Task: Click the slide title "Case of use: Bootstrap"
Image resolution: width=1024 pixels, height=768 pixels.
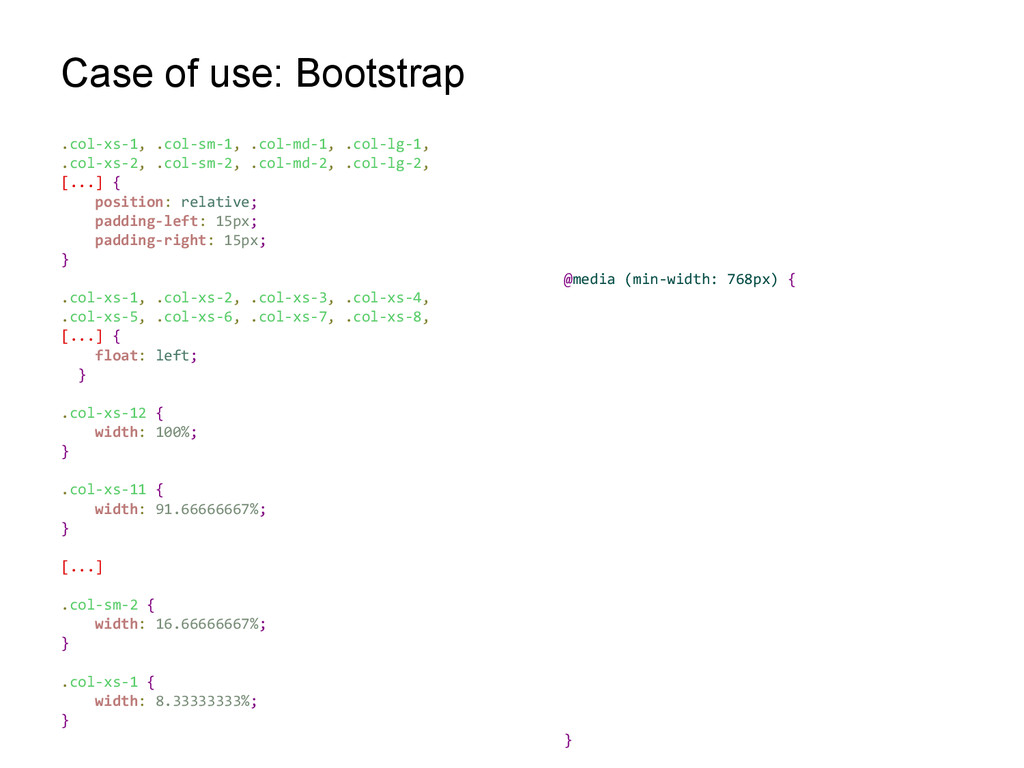Action: pyautogui.click(x=263, y=73)
